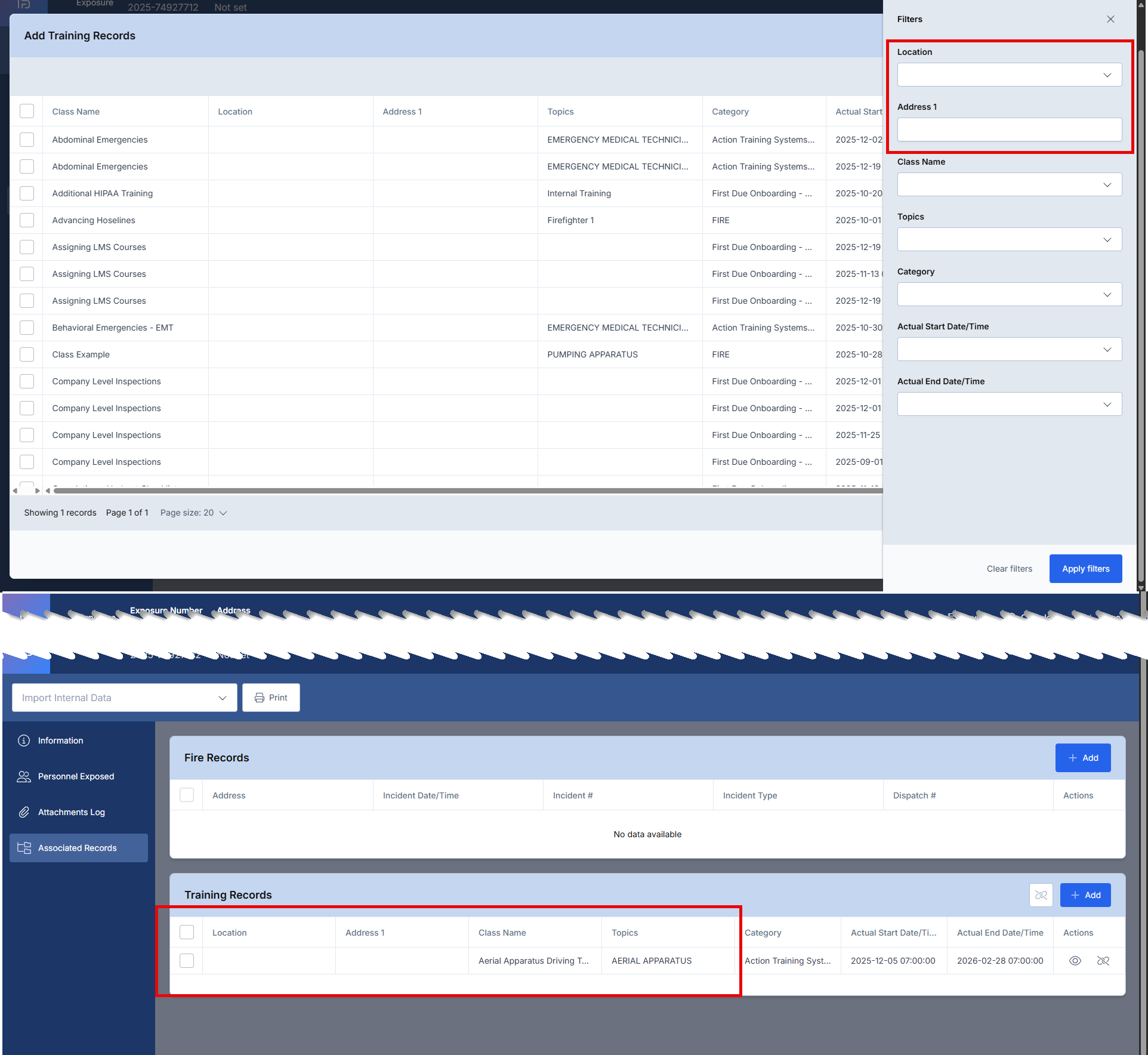Click the Print printer icon button
The image size is (1148, 1055).
pos(271,698)
